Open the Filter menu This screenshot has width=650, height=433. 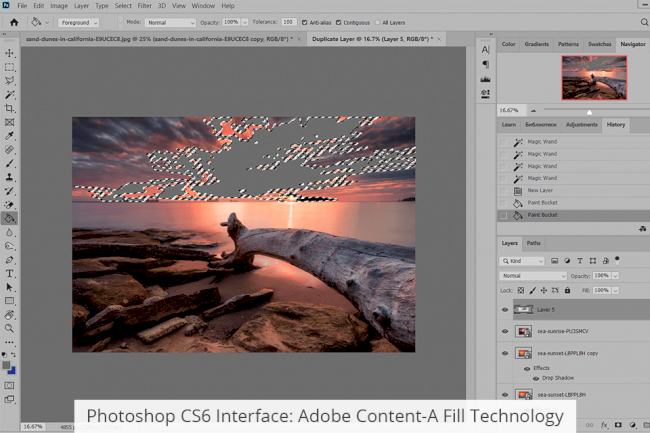click(x=144, y=6)
